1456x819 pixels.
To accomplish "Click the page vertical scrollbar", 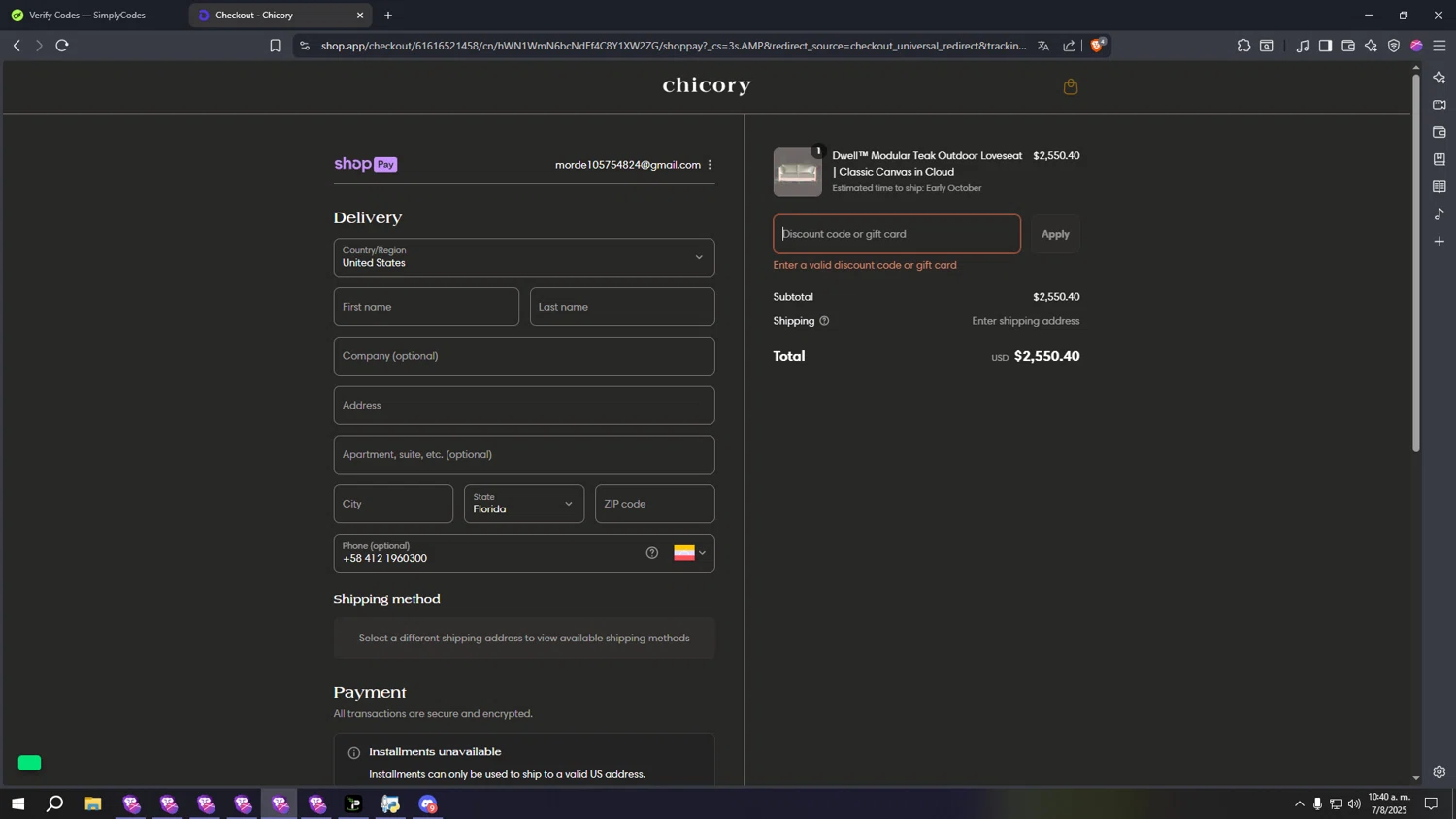I will (1416, 262).
